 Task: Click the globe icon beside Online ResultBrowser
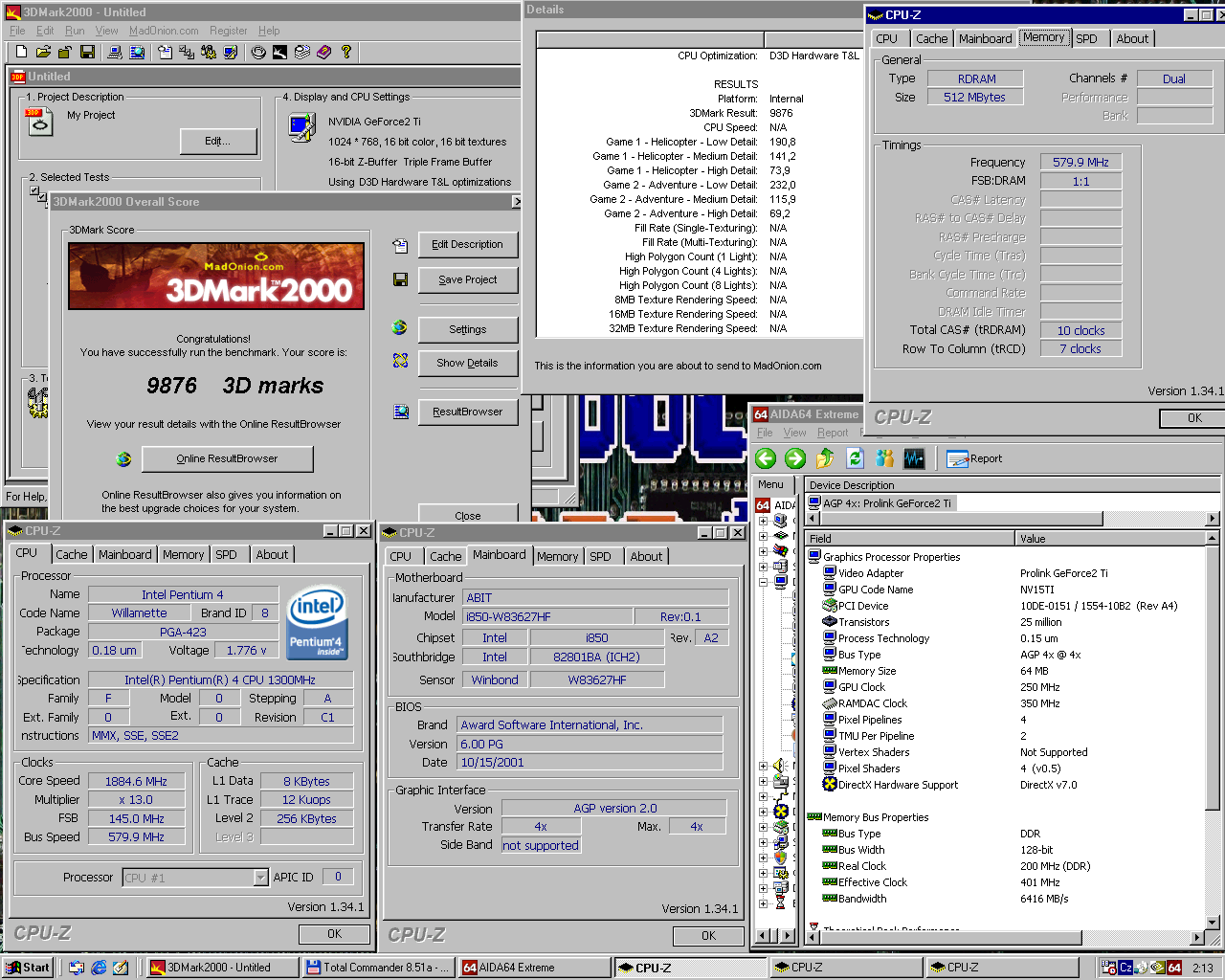pyautogui.click(x=123, y=459)
